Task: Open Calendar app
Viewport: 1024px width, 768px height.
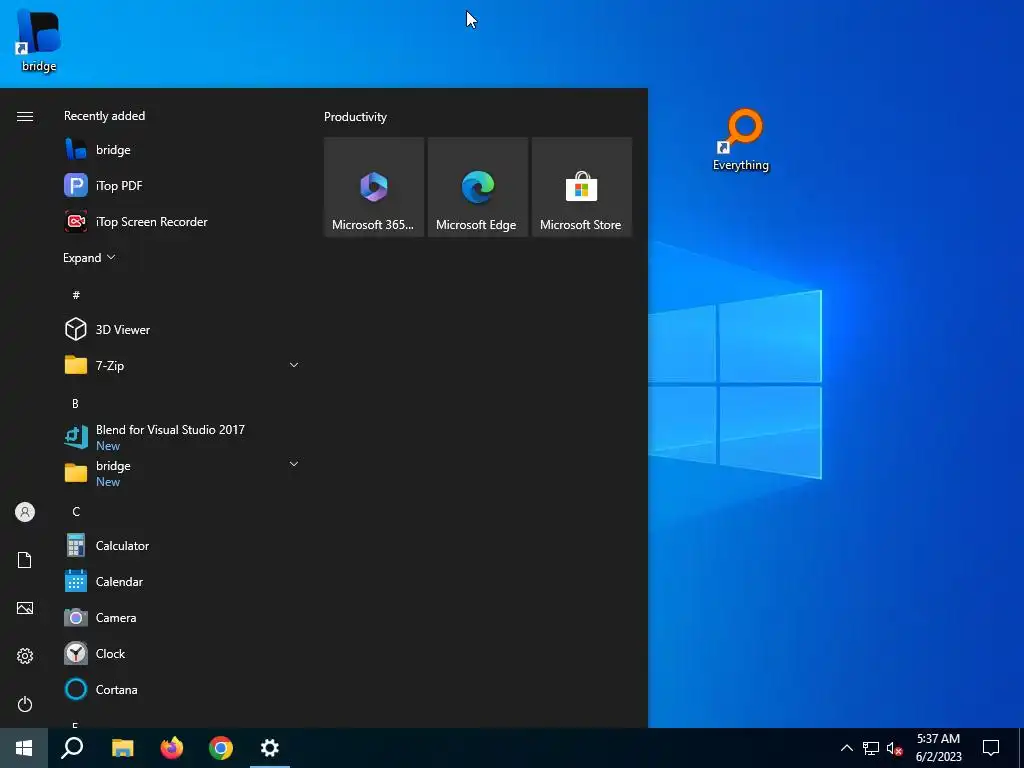Action: coord(182,581)
